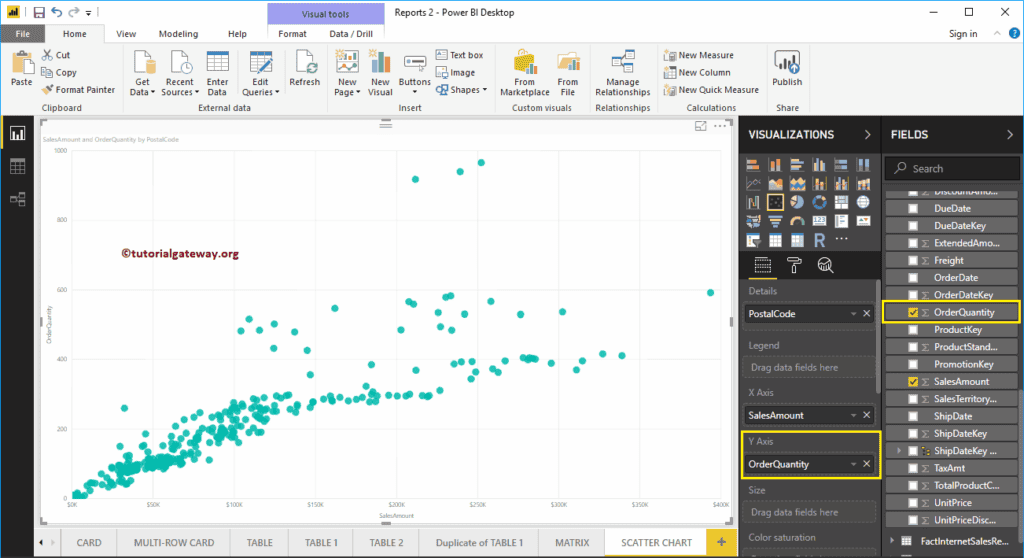Select the slicer visualization icon
The image size is (1024, 558).
tap(753, 240)
